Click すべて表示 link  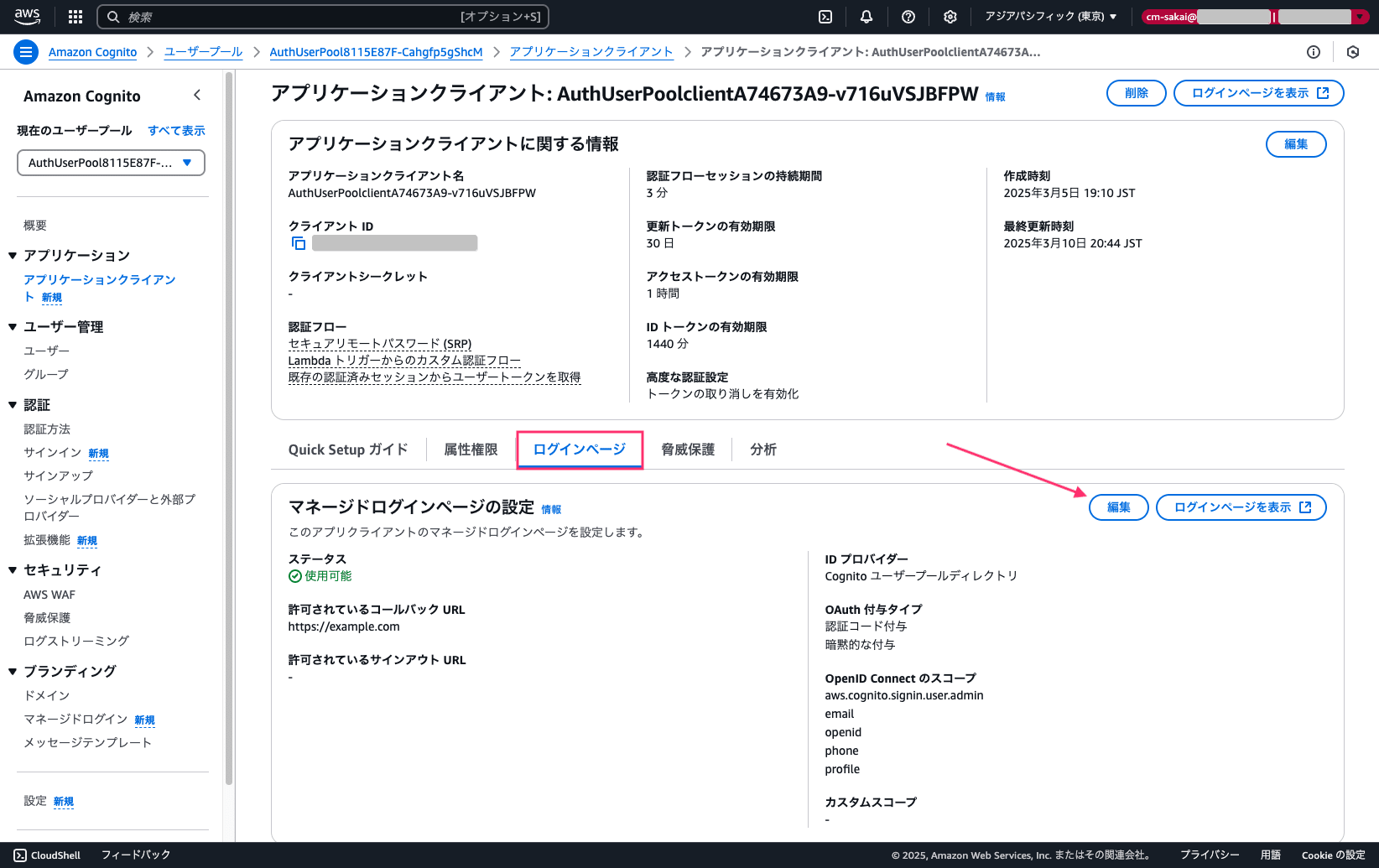point(176,131)
